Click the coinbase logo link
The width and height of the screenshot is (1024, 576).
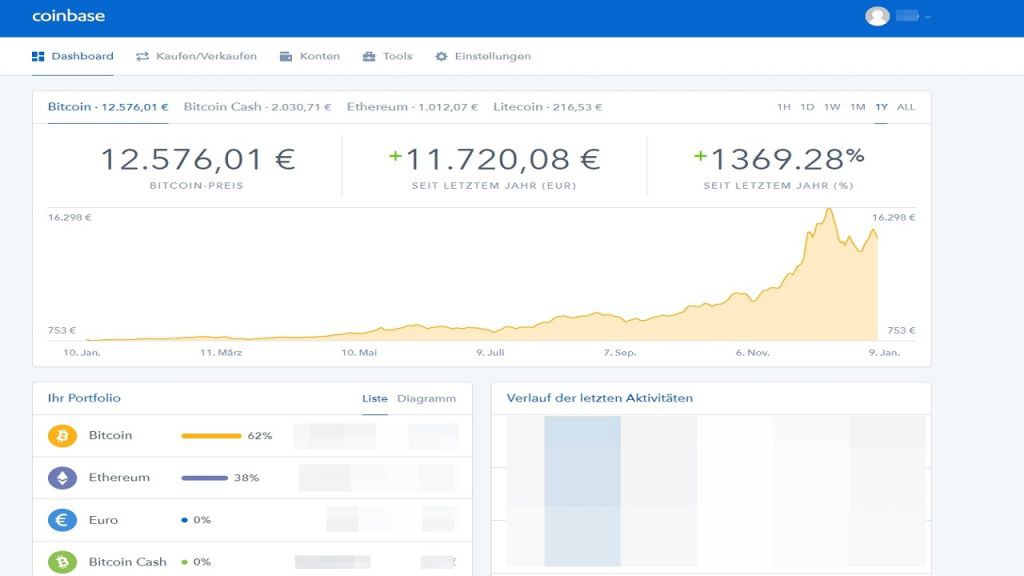pyautogui.click(x=68, y=16)
